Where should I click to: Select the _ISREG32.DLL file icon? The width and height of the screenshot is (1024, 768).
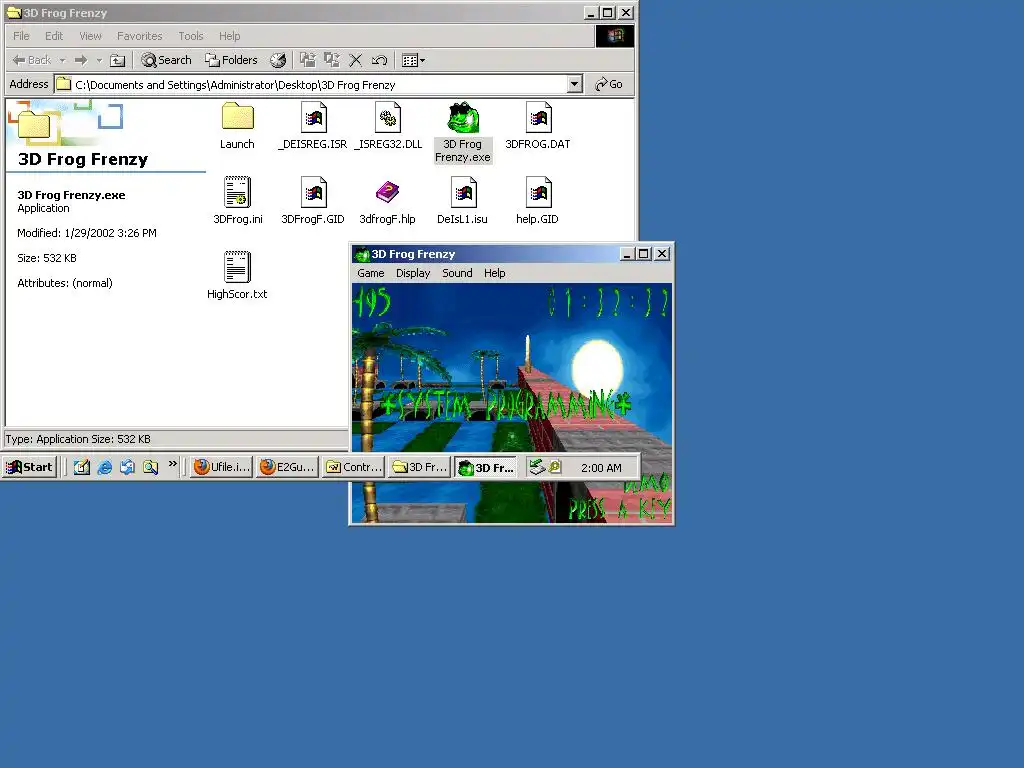(x=388, y=118)
